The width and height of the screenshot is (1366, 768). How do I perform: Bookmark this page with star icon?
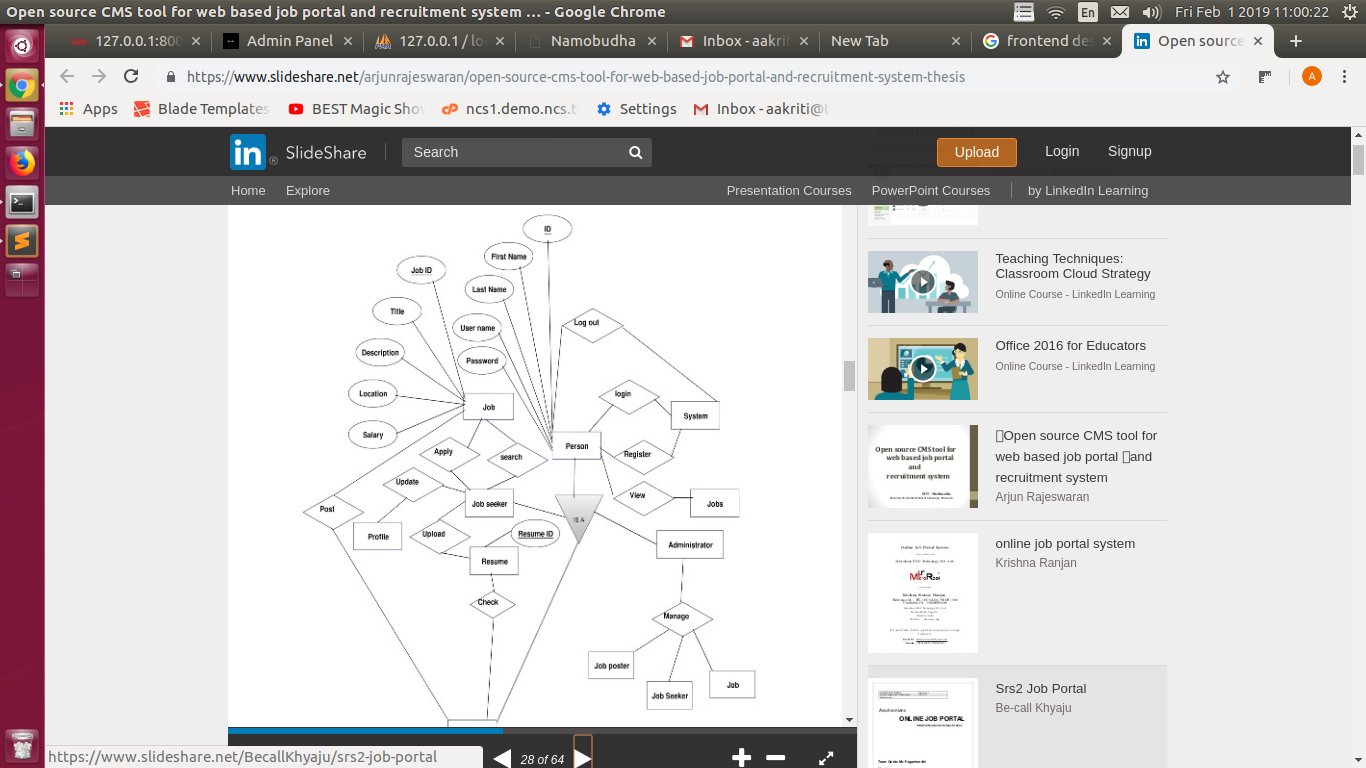pos(1222,77)
